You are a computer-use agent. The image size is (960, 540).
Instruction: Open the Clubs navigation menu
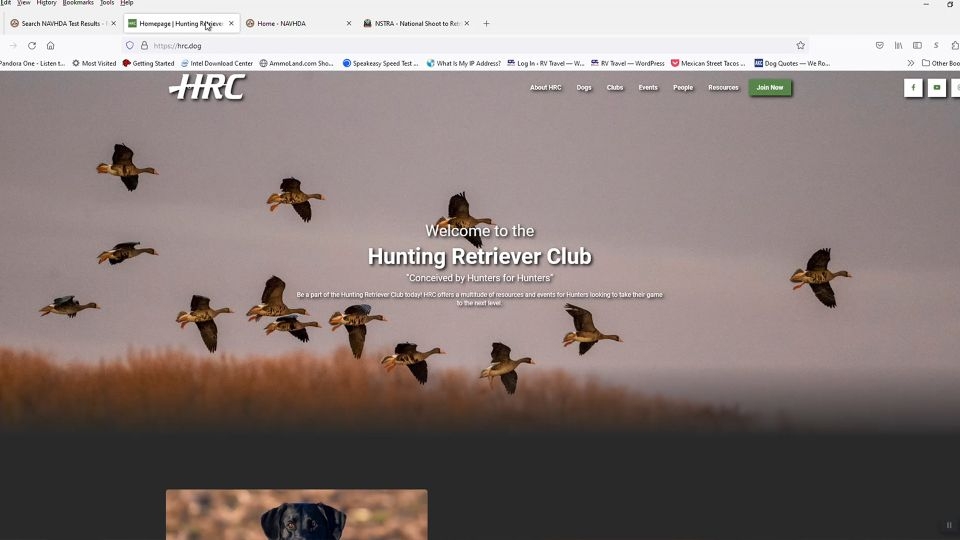coord(615,88)
